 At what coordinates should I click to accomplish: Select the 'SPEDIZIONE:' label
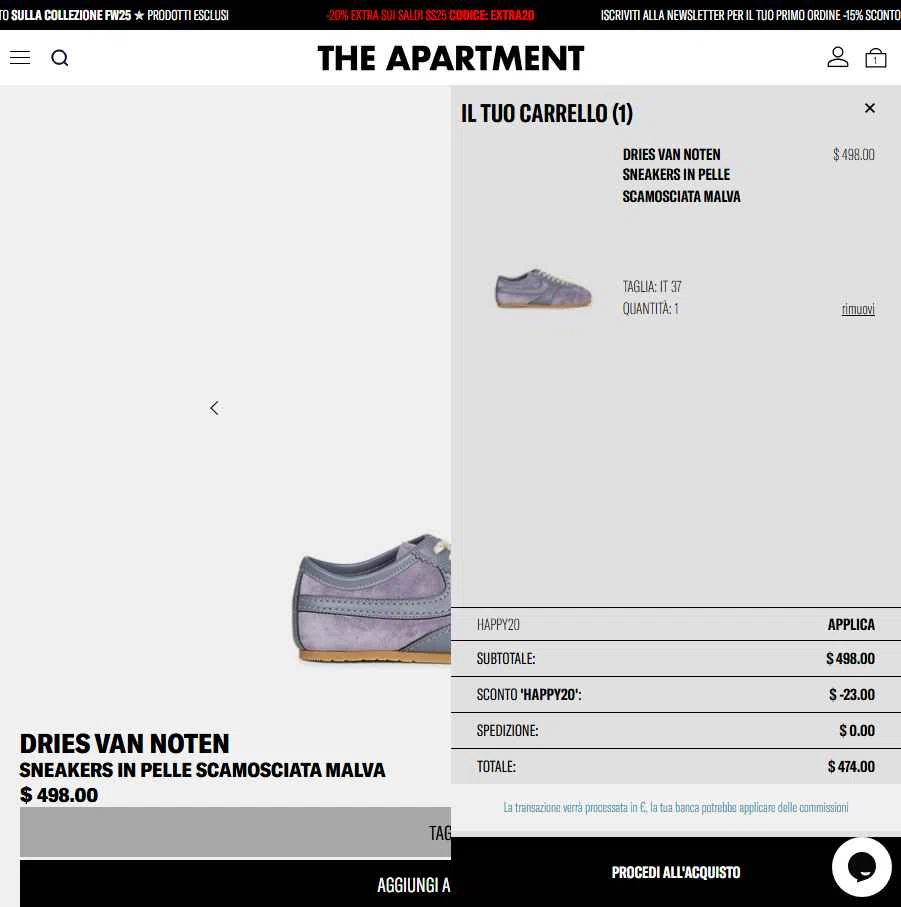(507, 731)
